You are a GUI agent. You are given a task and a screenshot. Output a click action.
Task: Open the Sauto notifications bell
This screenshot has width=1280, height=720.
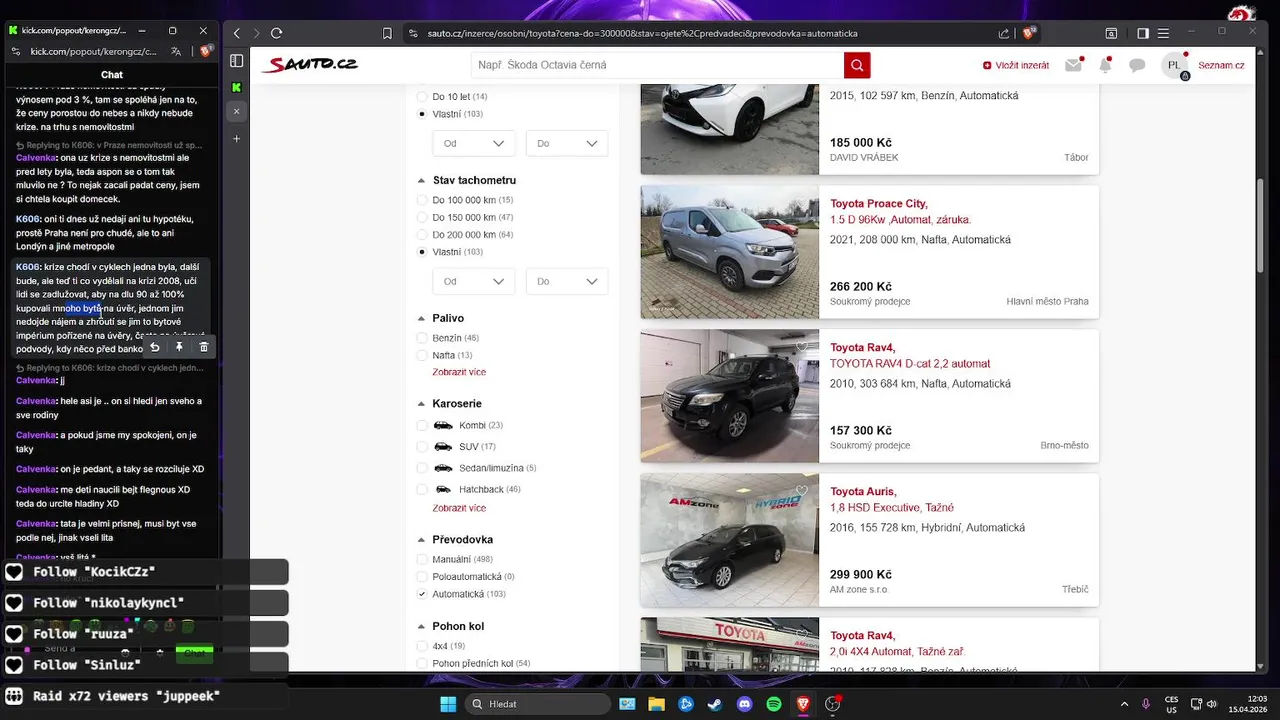click(1105, 65)
